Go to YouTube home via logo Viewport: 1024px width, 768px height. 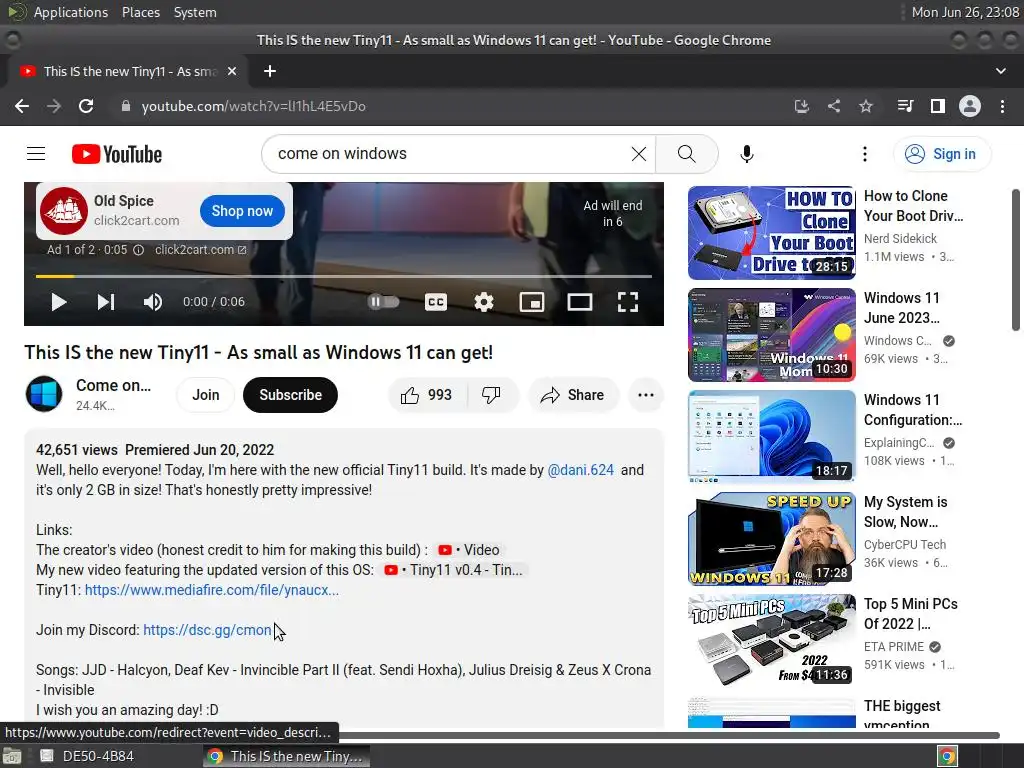[x=117, y=154]
